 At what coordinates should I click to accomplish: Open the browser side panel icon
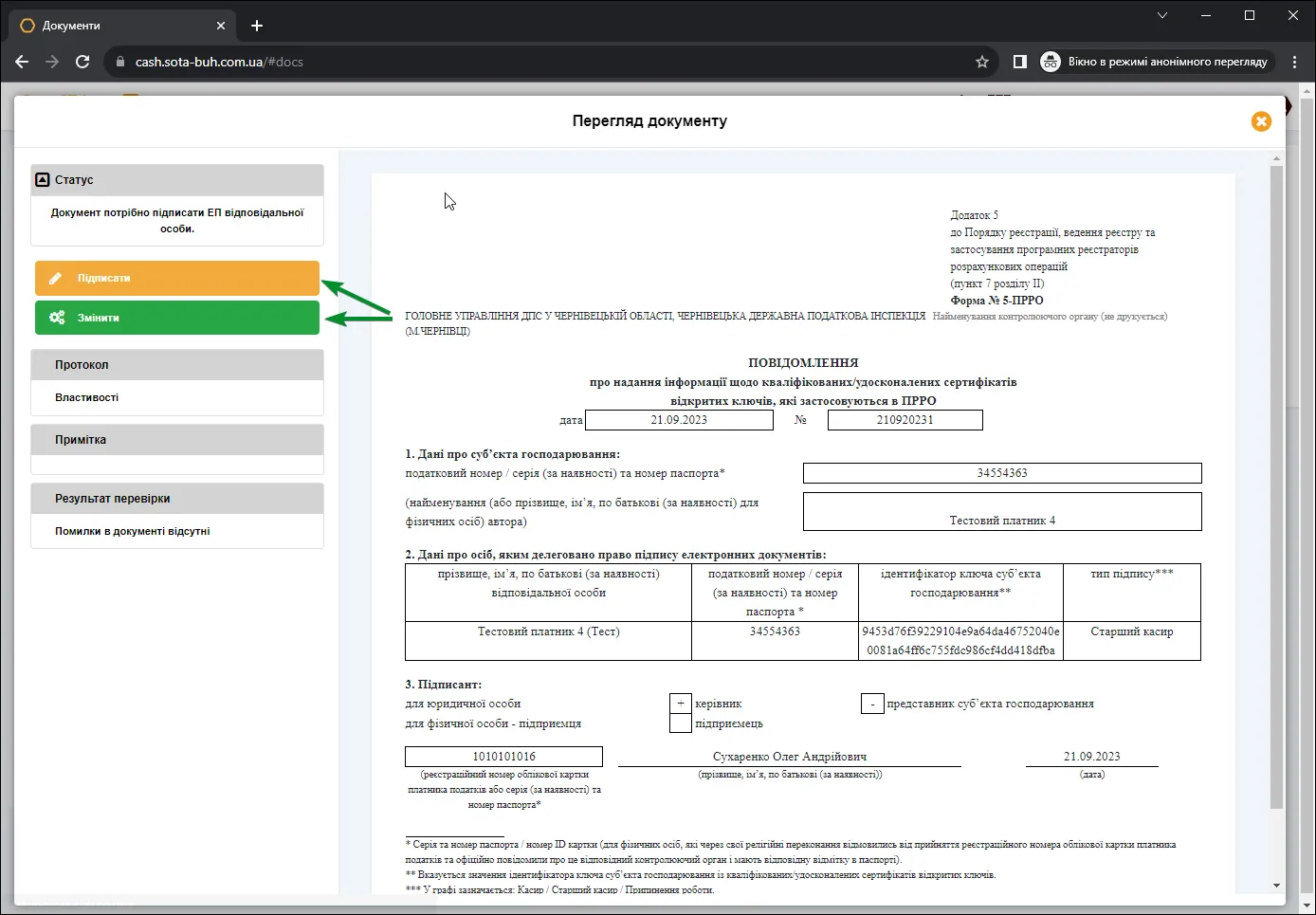click(1020, 62)
